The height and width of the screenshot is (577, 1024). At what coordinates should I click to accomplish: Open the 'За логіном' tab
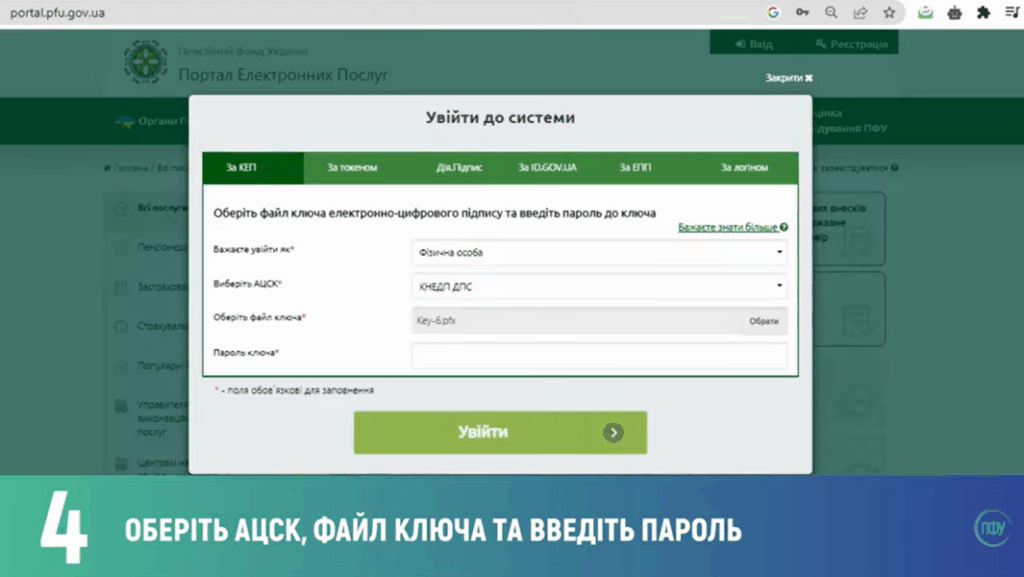click(x=744, y=168)
